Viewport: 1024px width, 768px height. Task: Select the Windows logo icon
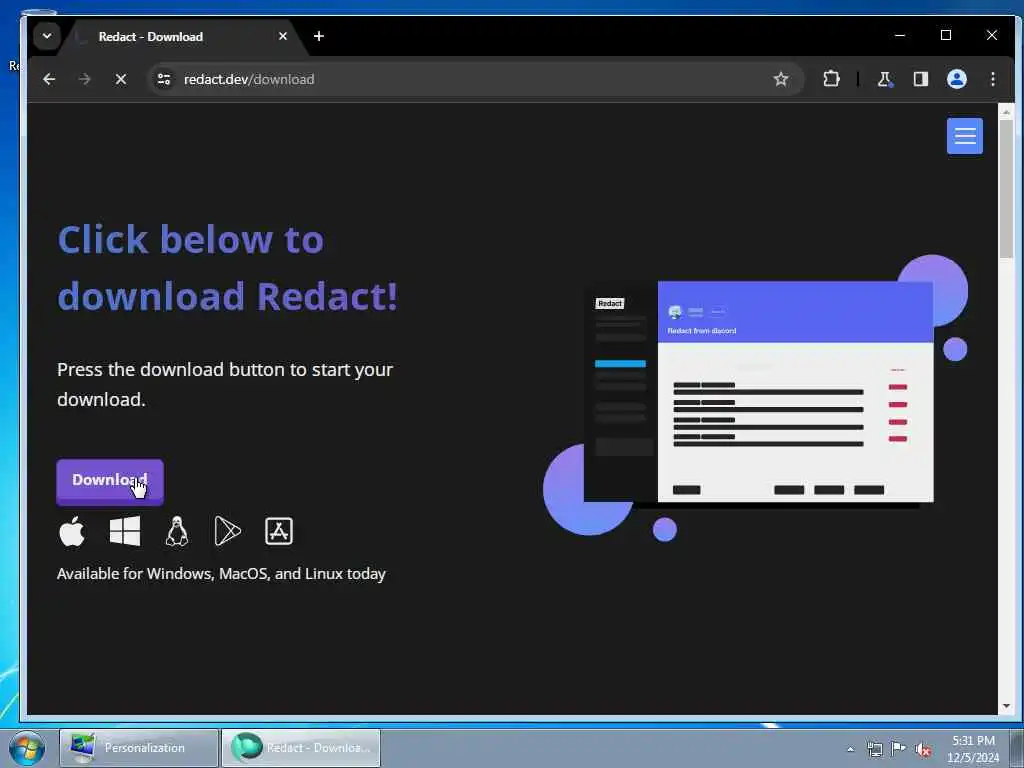125,531
